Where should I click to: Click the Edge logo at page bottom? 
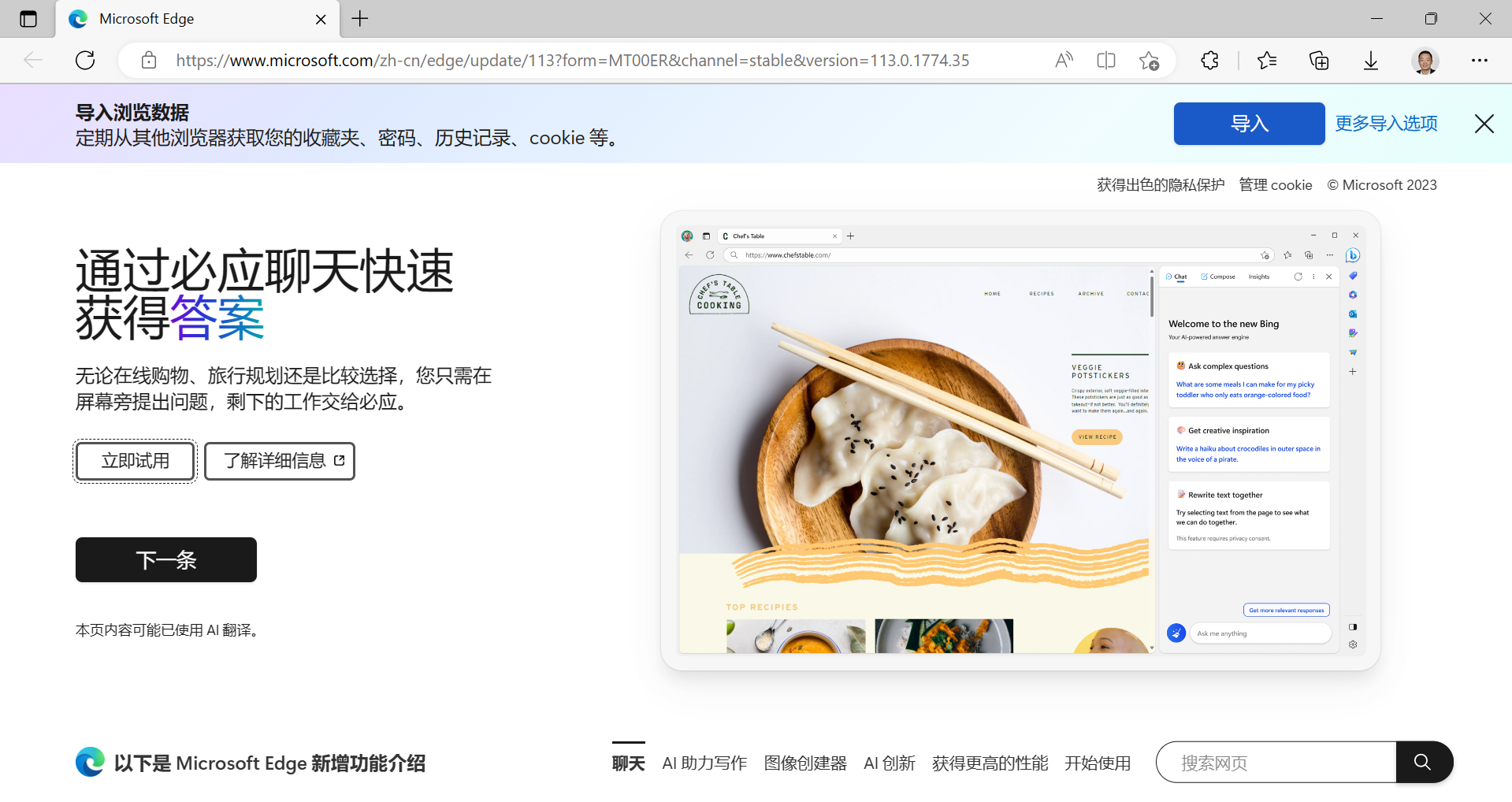[x=91, y=762]
